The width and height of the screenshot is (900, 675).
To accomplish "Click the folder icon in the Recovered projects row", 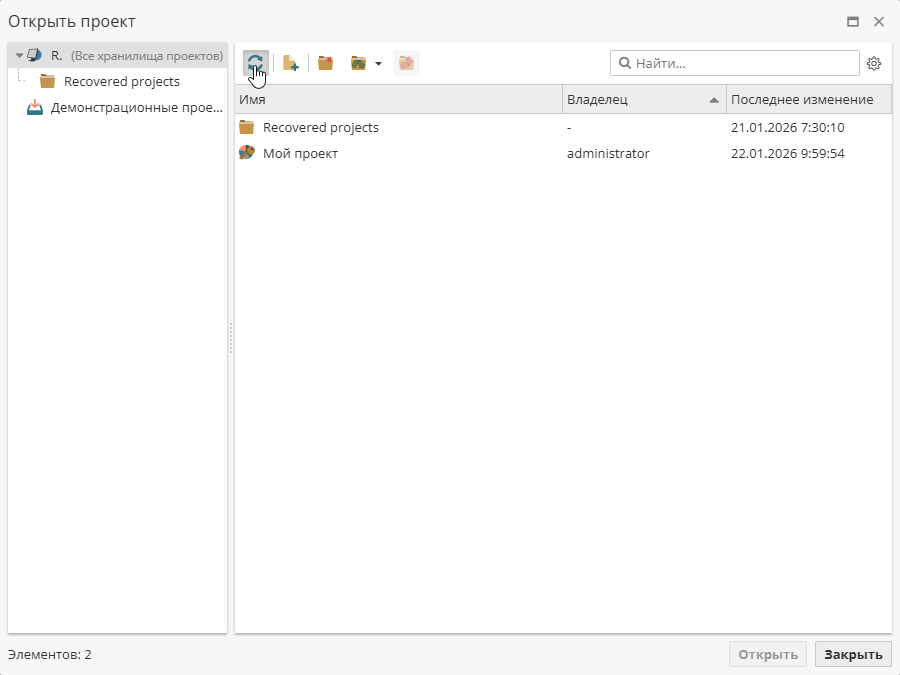I will click(246, 127).
